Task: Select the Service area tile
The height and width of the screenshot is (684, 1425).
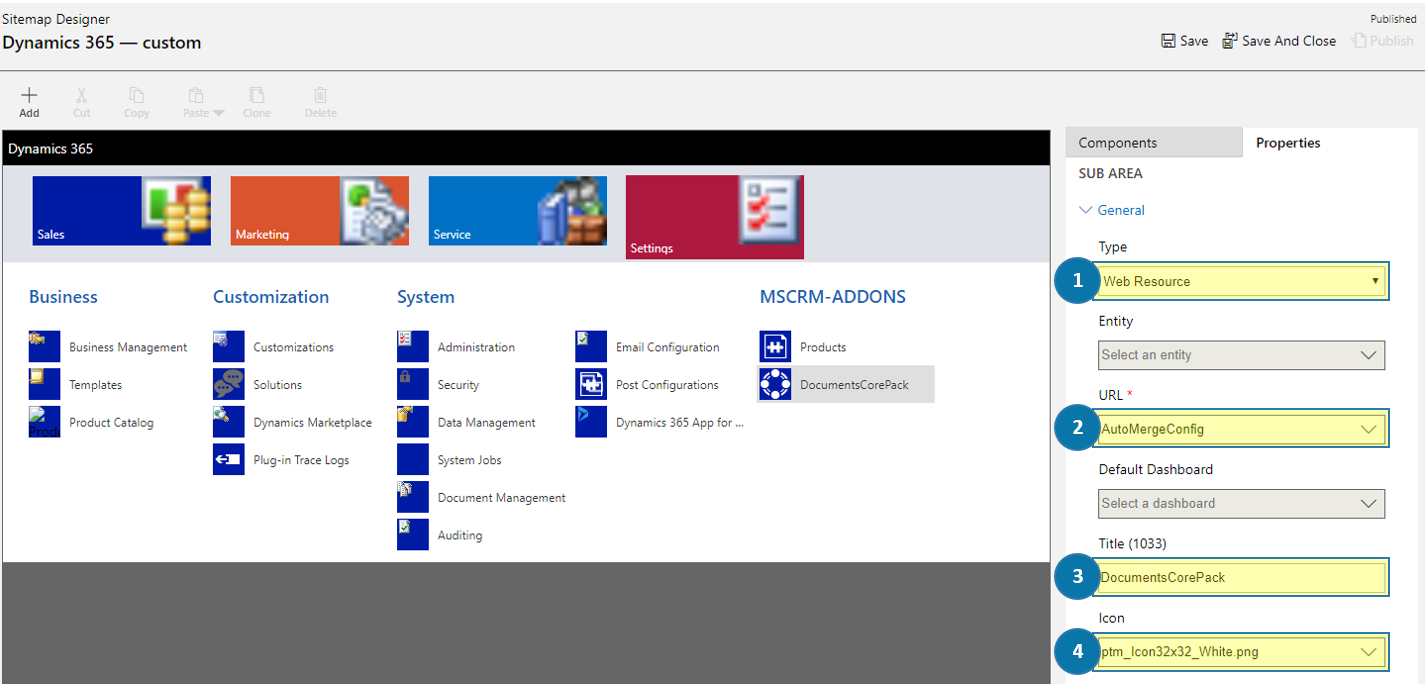Action: [518, 211]
